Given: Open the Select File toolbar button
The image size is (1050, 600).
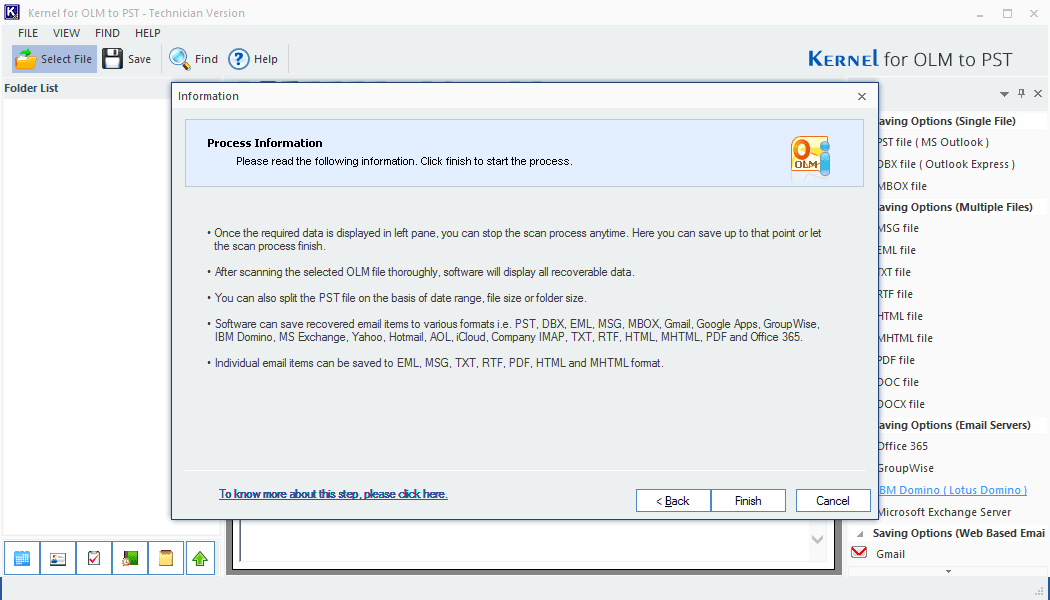Looking at the screenshot, I should coord(54,59).
